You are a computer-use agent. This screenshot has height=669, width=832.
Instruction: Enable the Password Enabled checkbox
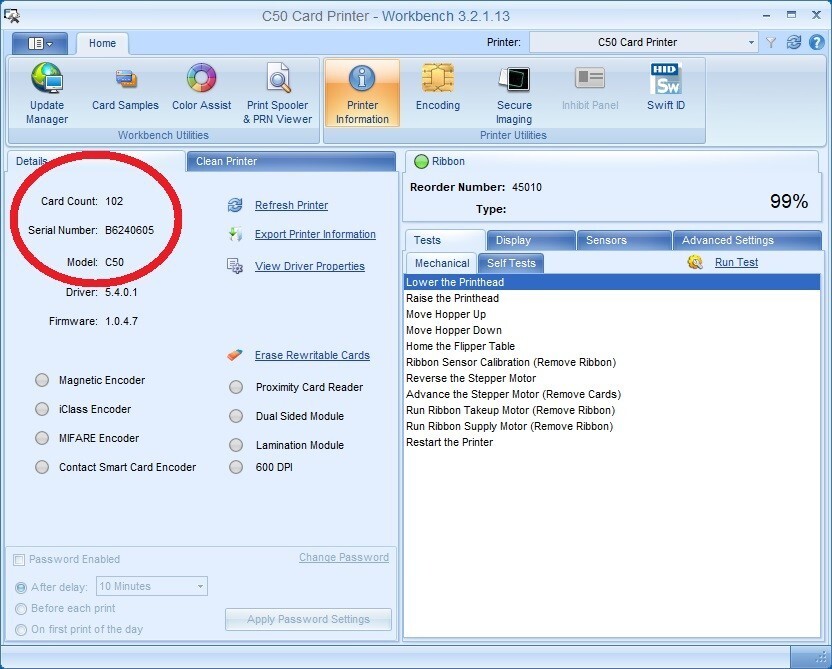pyautogui.click(x=19, y=560)
